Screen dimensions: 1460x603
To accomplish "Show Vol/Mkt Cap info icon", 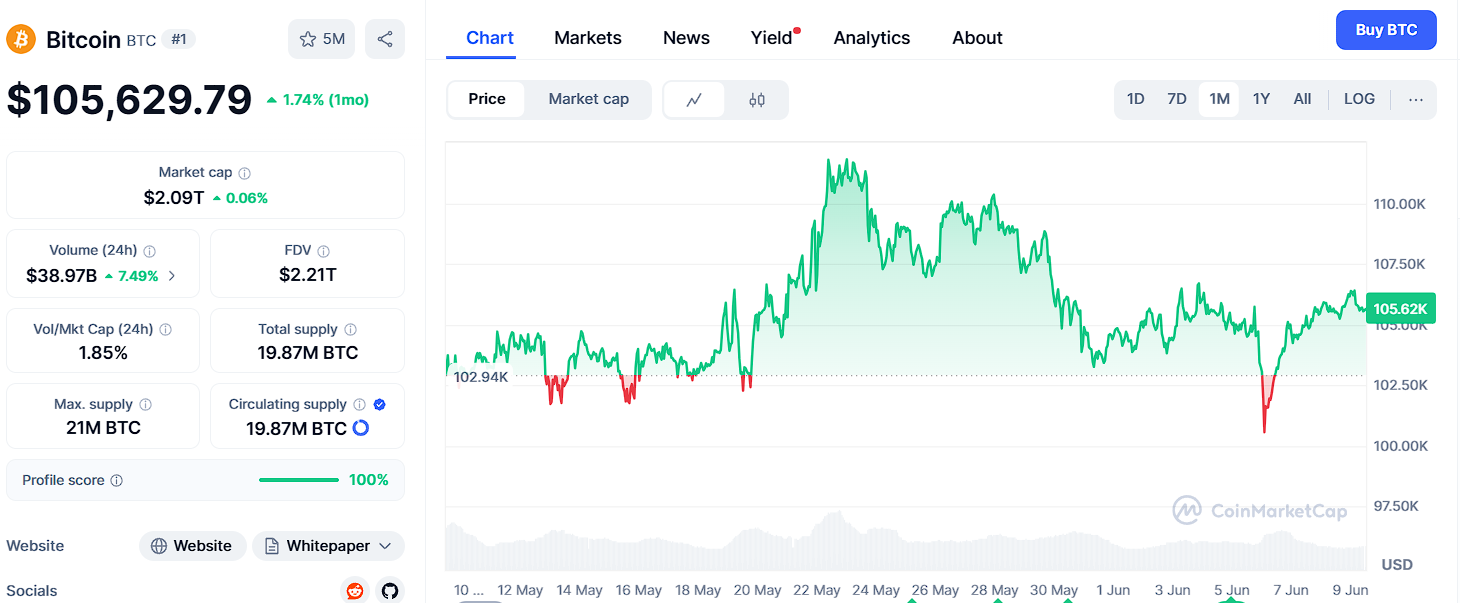I will click(x=166, y=329).
